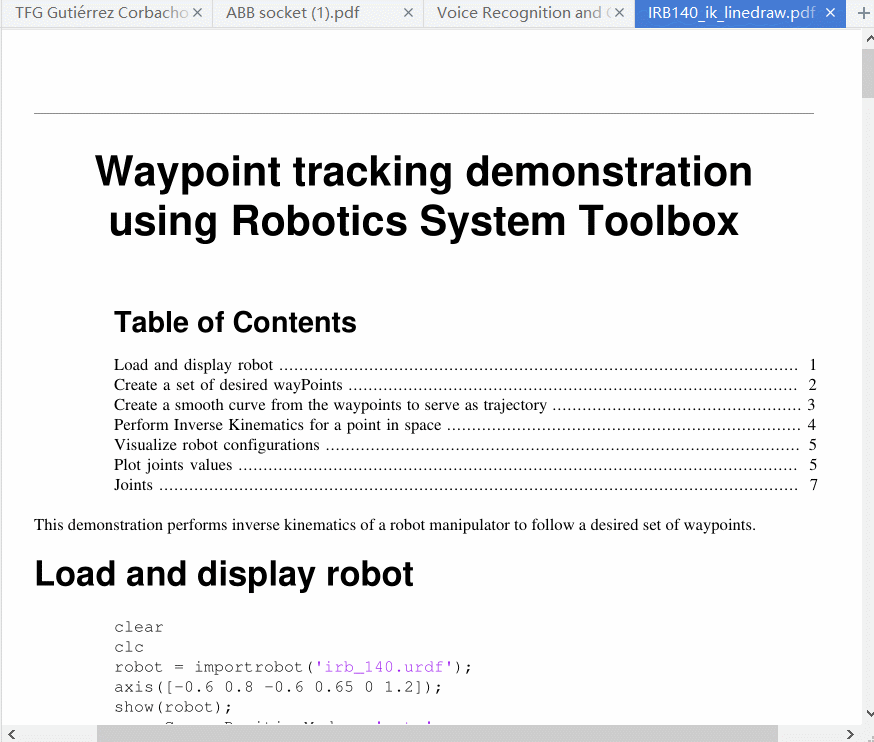The image size is (874, 742).
Task: Open 'Plot joints values' contents entry
Action: click(465, 465)
